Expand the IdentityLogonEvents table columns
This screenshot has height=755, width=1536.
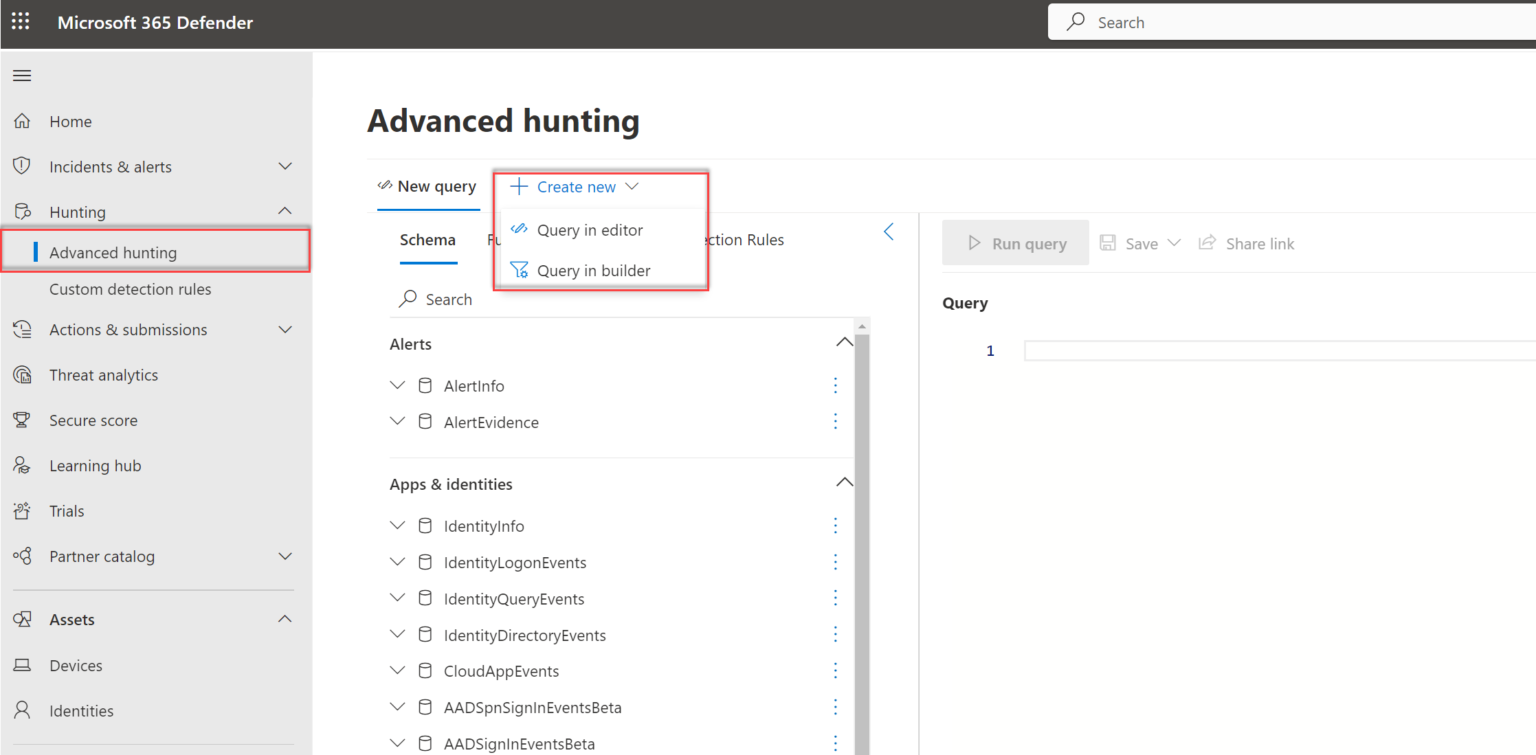coord(398,561)
